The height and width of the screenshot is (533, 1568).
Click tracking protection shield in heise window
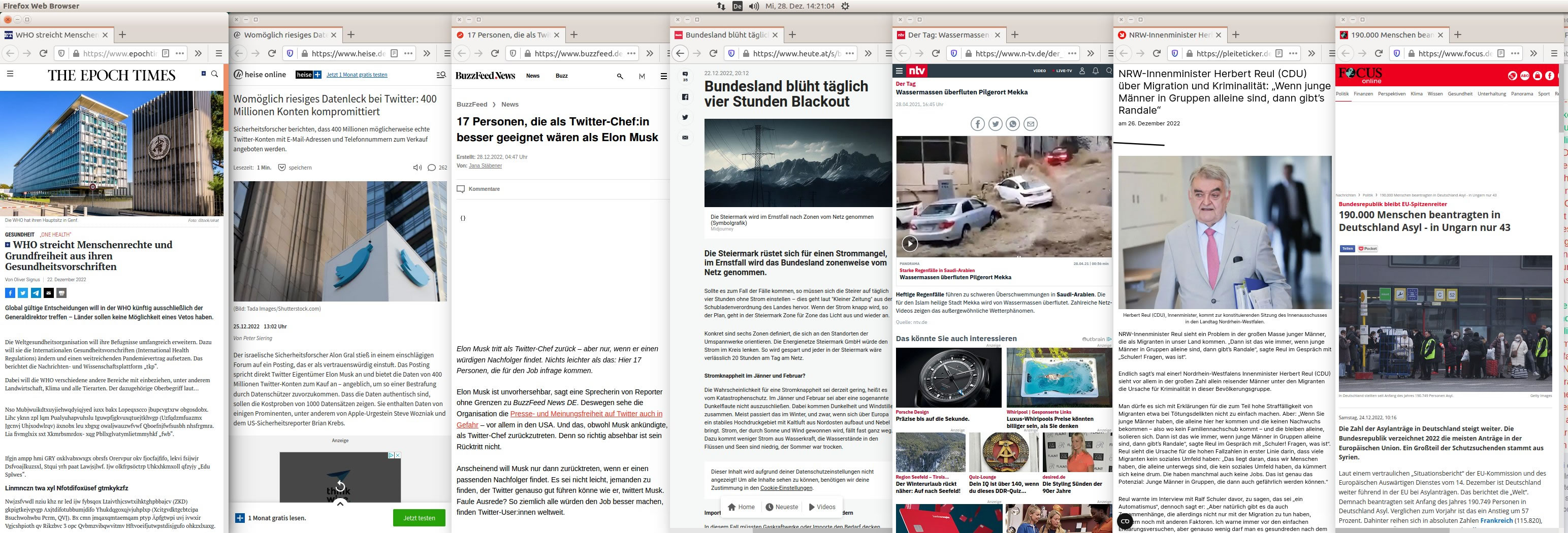(289, 53)
